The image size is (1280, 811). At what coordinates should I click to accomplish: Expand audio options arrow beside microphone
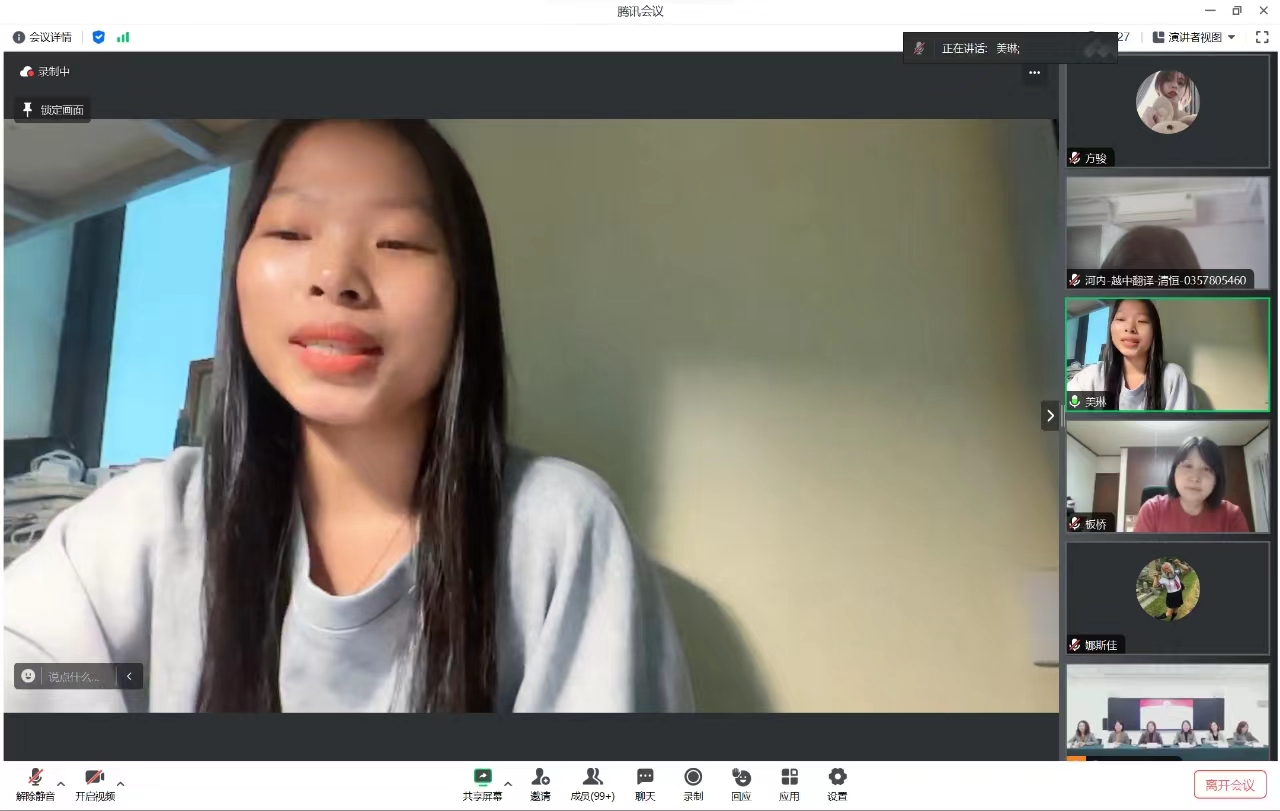(61, 783)
